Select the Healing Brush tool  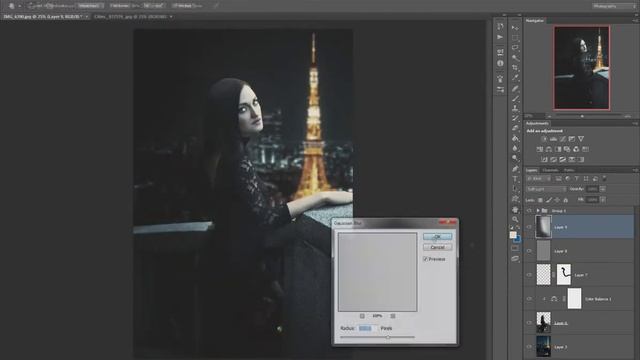(516, 88)
